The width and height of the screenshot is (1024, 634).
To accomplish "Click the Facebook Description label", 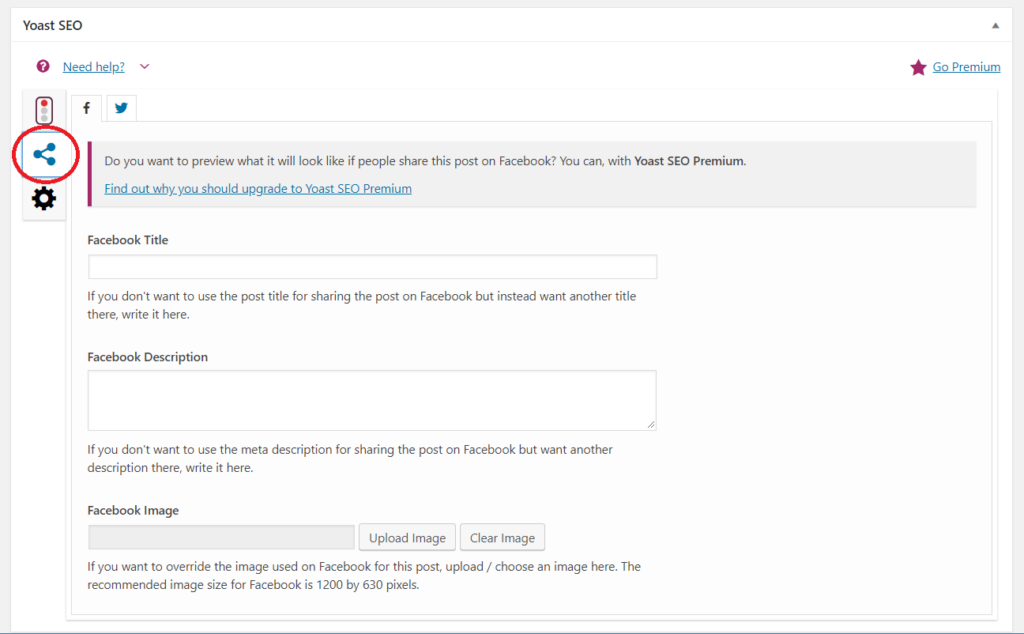I will pyautogui.click(x=148, y=357).
